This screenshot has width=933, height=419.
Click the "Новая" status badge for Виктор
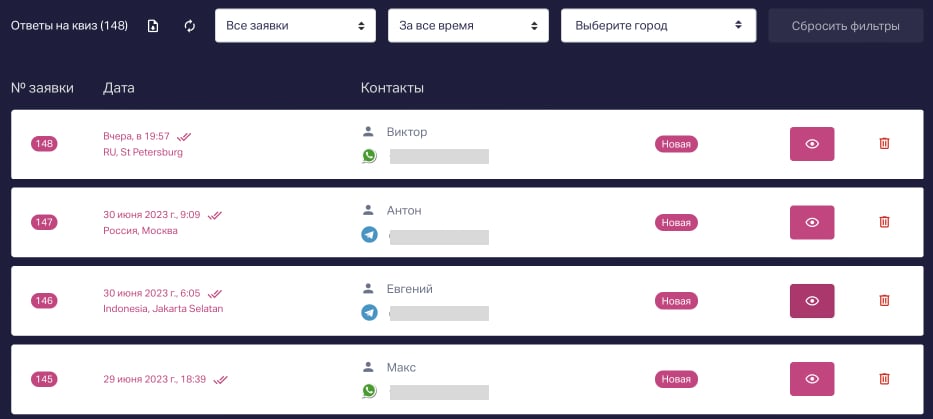pyautogui.click(x=676, y=144)
